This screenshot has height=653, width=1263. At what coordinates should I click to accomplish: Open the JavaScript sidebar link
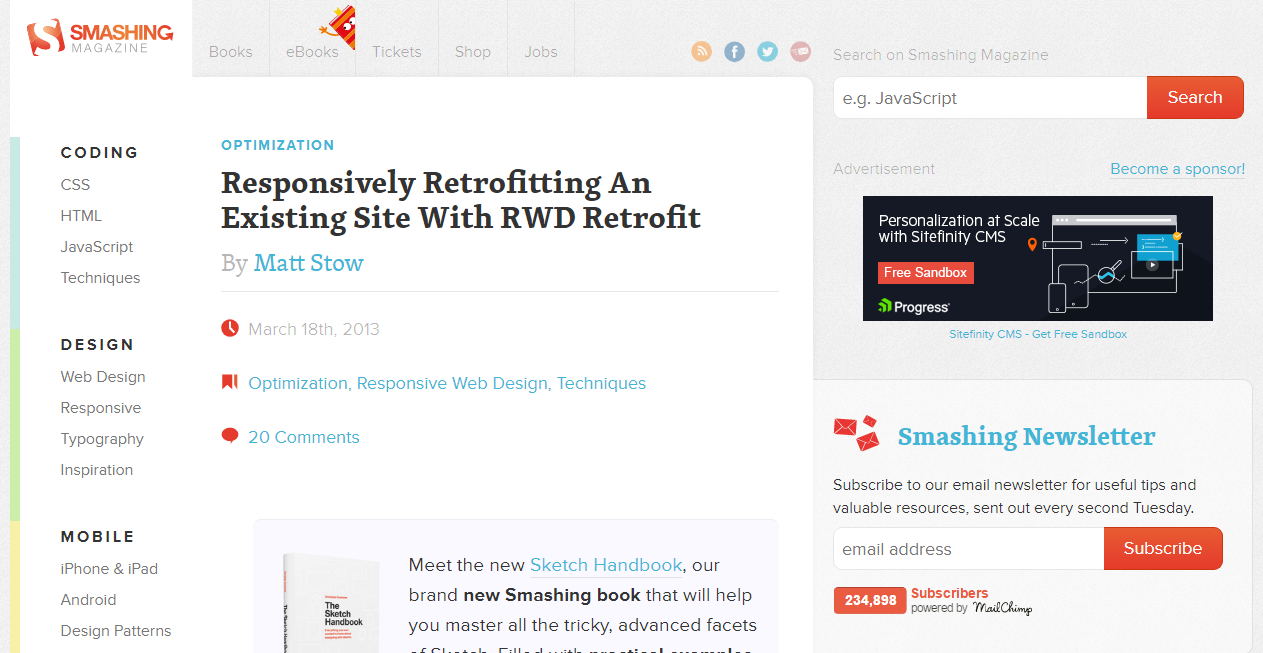point(97,247)
